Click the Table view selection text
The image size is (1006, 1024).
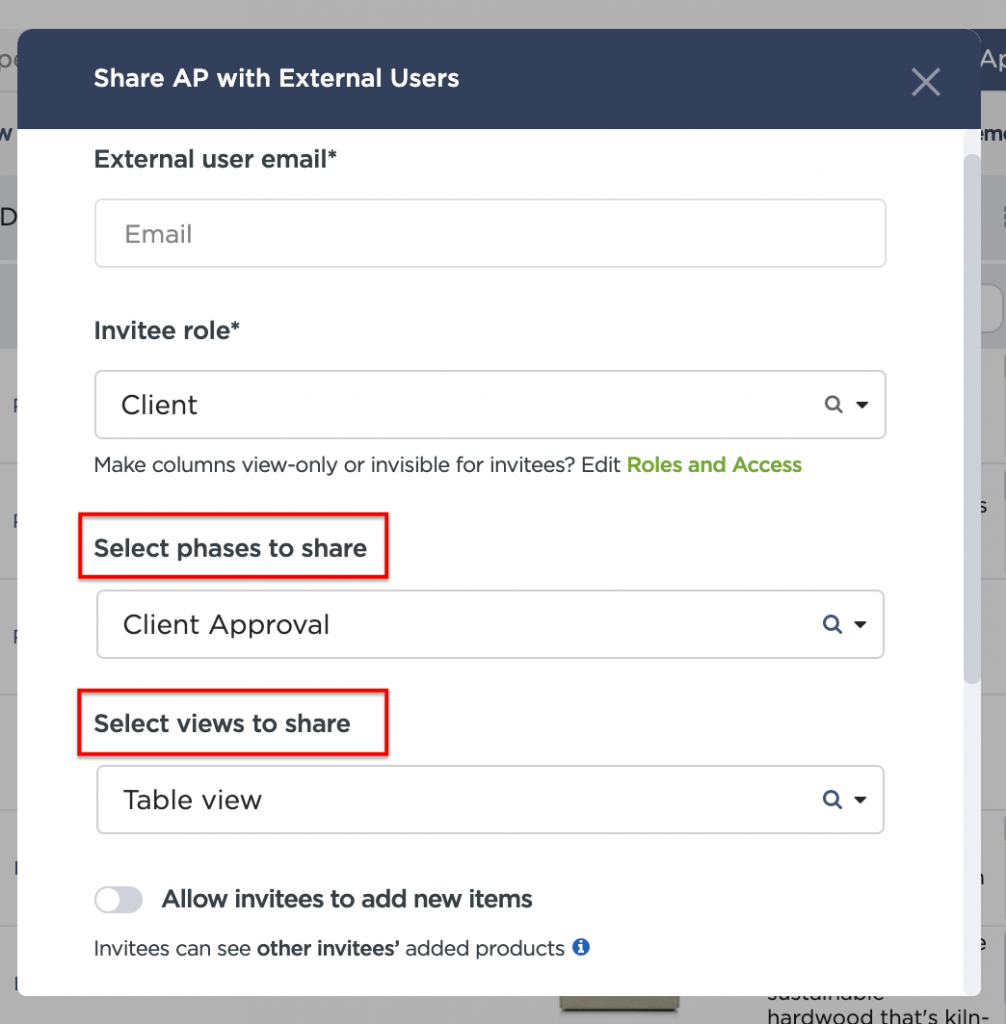[192, 799]
